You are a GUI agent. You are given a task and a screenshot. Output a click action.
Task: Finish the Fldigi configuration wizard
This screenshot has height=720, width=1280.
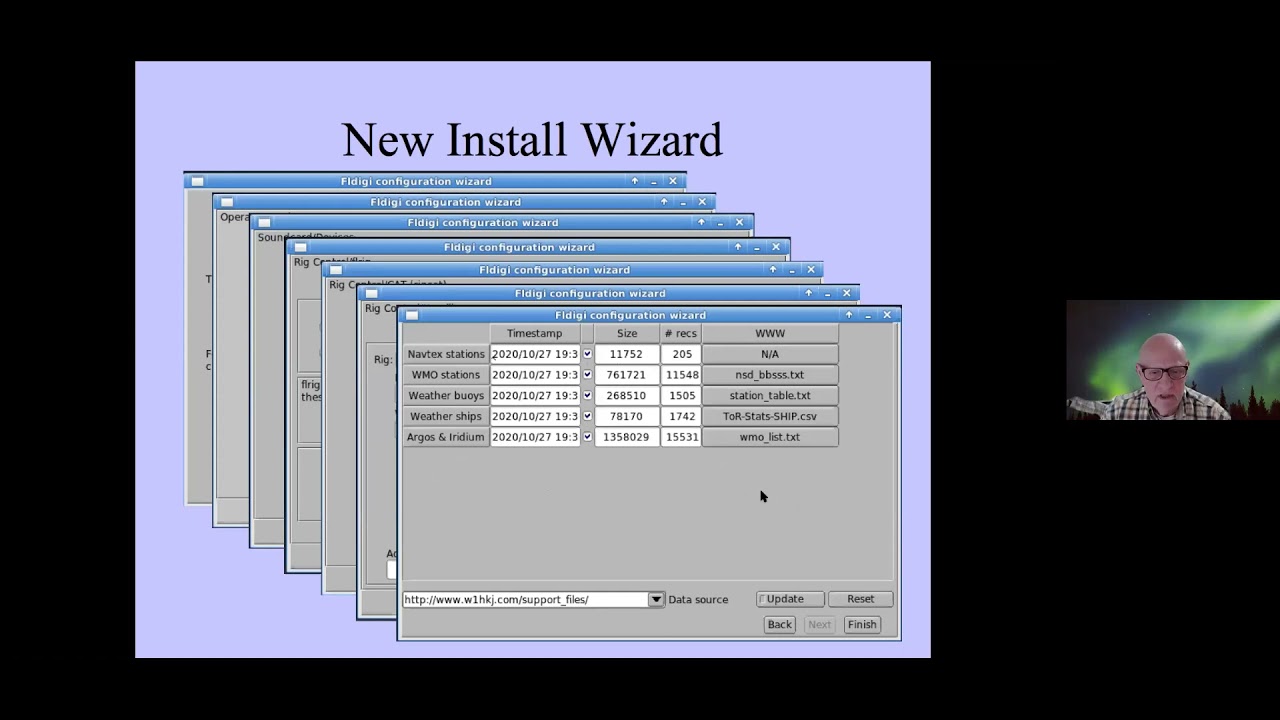coord(861,625)
